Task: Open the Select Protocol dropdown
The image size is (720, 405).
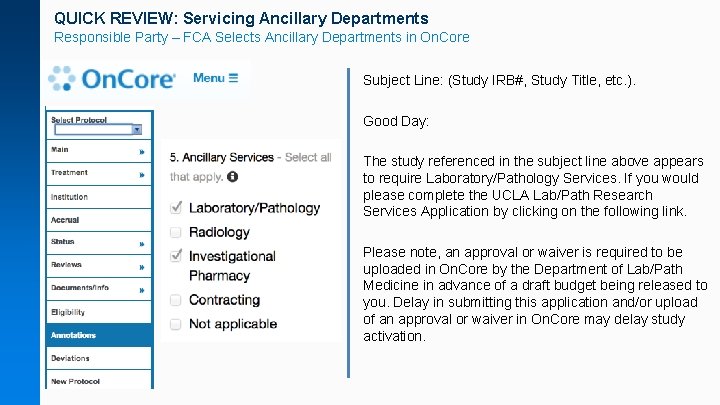Action: 137,129
